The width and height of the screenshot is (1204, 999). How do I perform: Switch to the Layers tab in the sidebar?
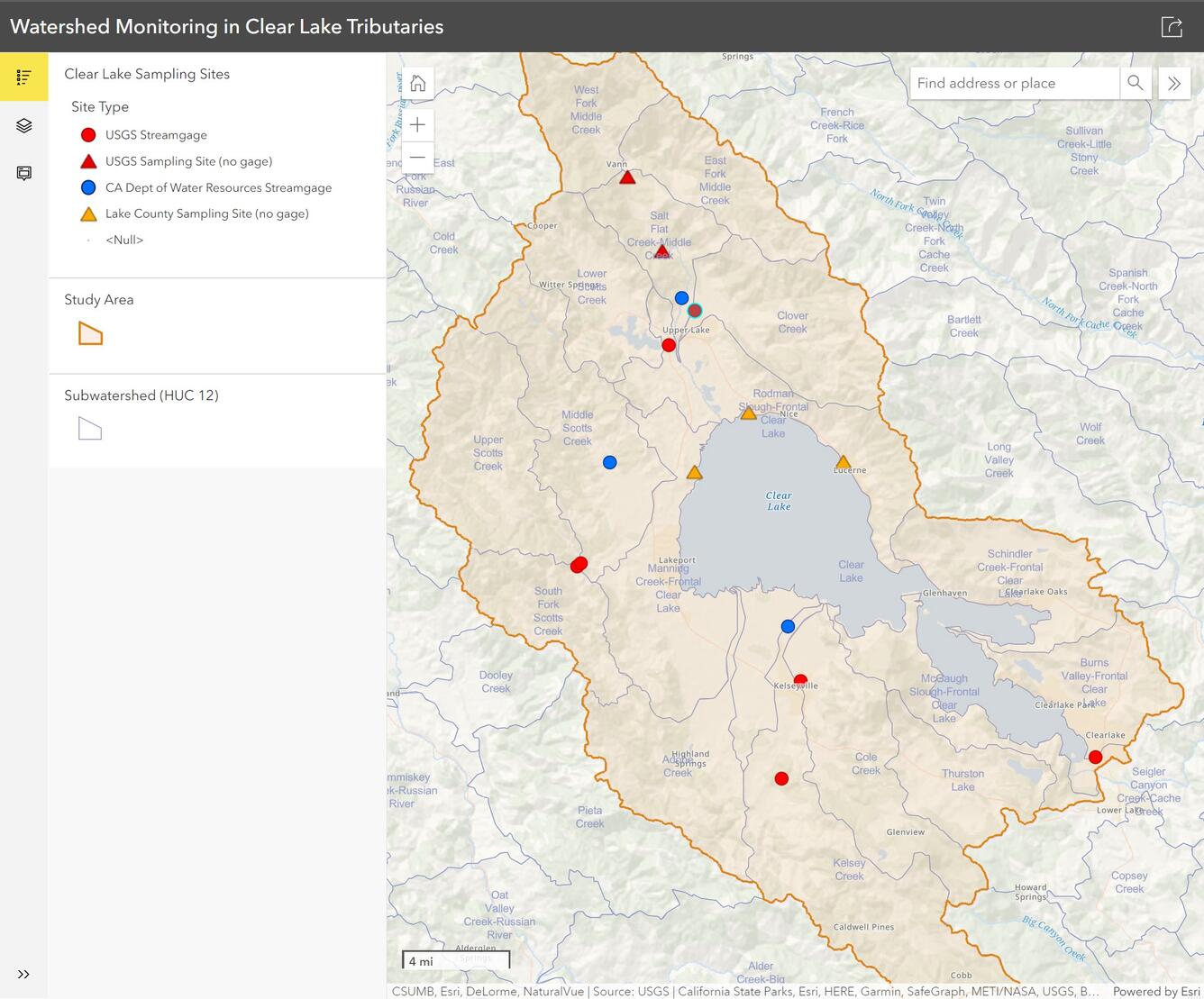coord(23,125)
